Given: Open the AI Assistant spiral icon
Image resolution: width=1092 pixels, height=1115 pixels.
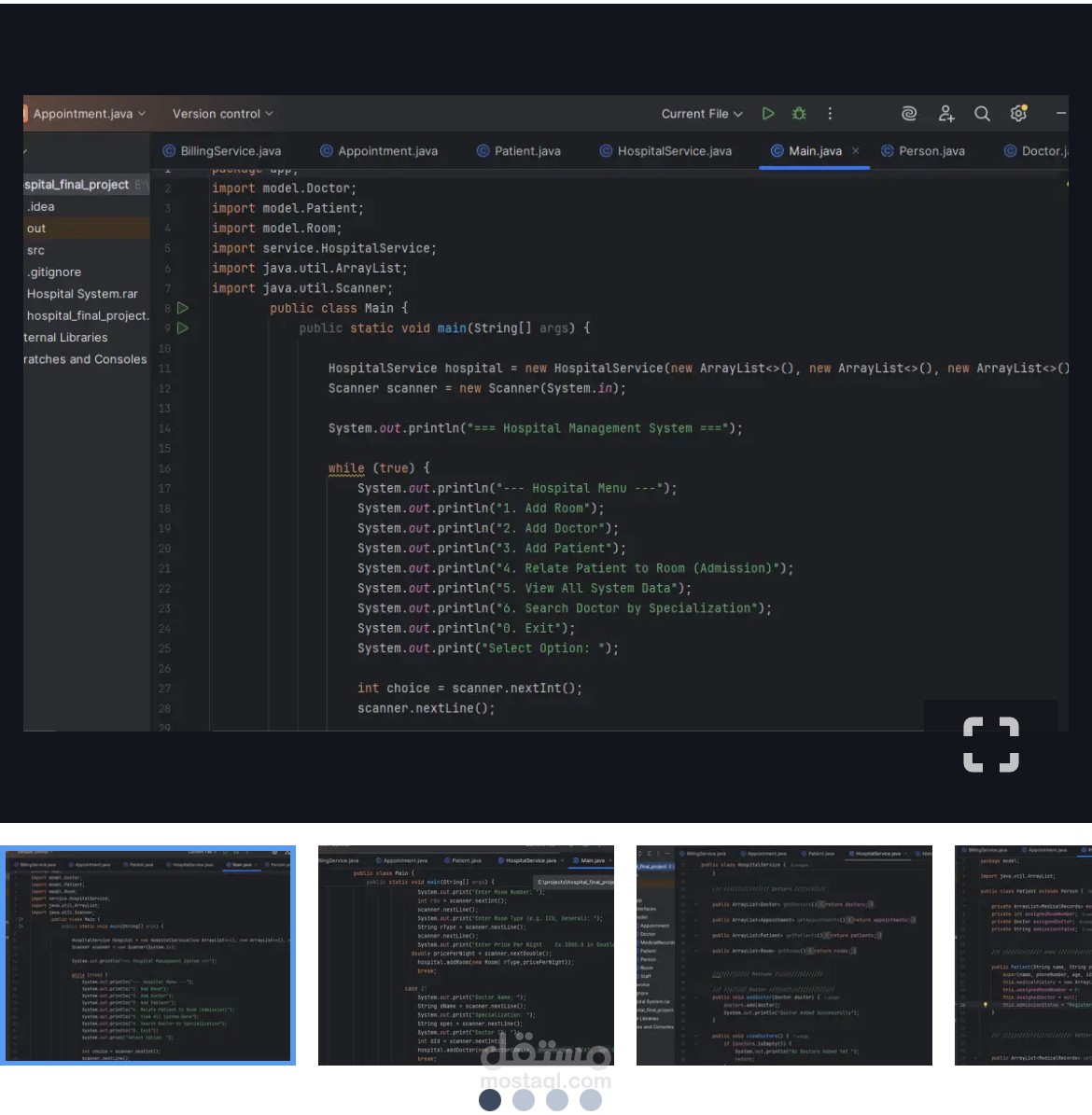Looking at the screenshot, I should click(909, 114).
